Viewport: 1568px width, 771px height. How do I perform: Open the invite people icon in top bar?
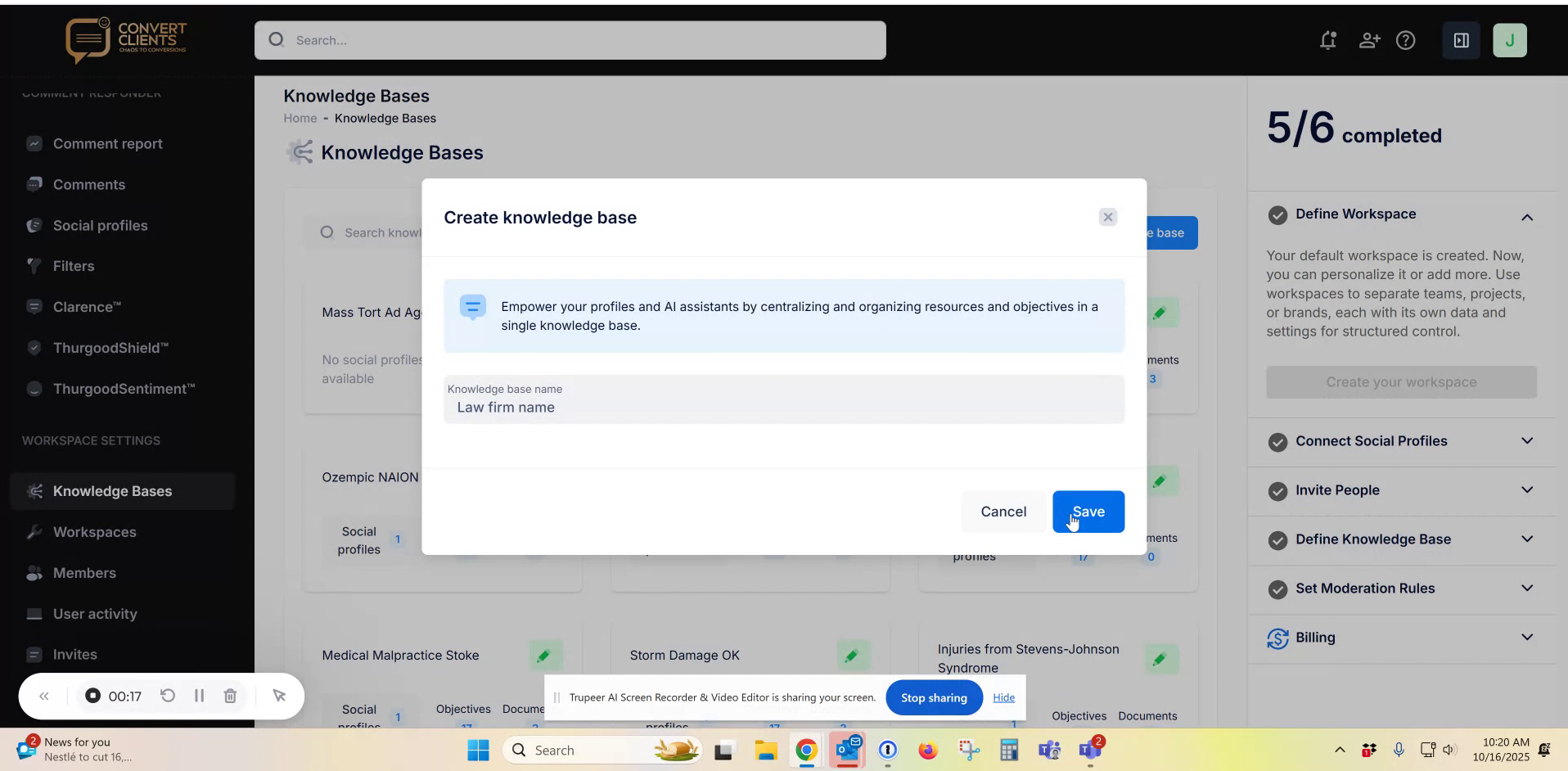pyautogui.click(x=1369, y=40)
